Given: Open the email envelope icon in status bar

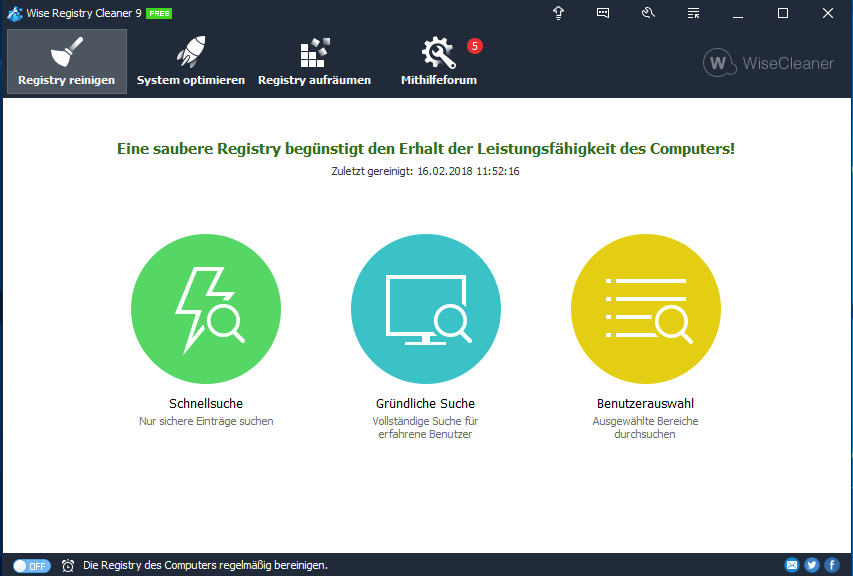Looking at the screenshot, I should [x=792, y=565].
